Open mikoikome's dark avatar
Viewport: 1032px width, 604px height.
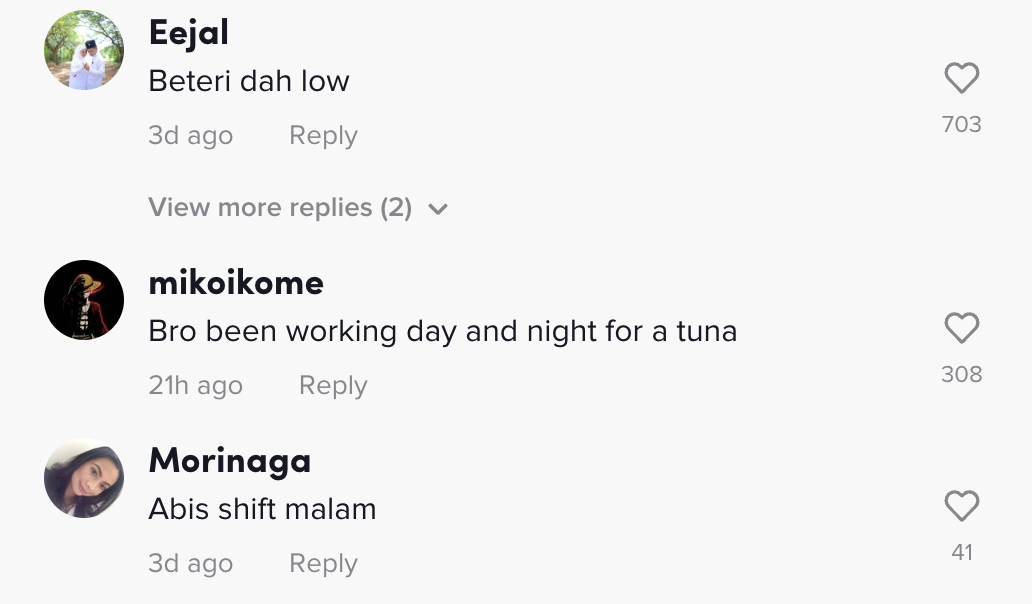84,300
